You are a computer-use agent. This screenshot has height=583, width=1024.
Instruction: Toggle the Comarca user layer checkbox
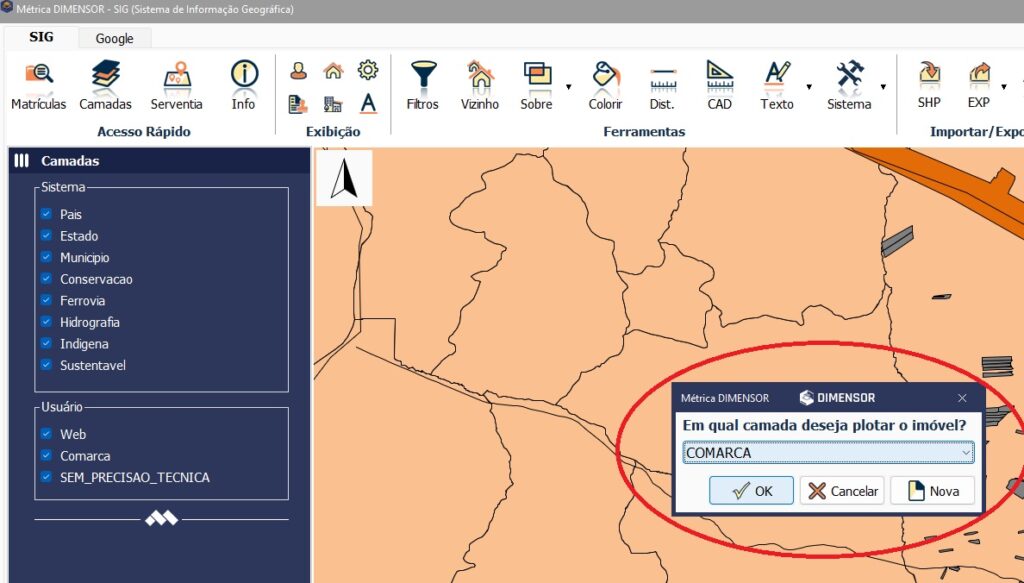(46, 455)
